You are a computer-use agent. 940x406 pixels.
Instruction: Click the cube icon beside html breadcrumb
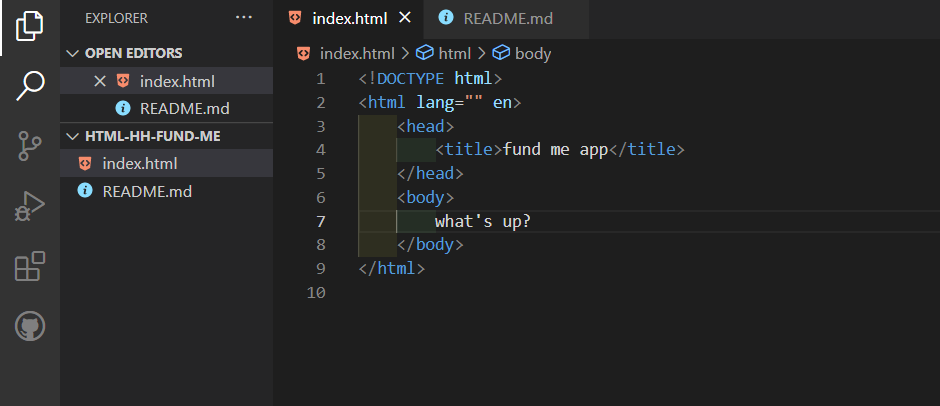[x=424, y=53]
